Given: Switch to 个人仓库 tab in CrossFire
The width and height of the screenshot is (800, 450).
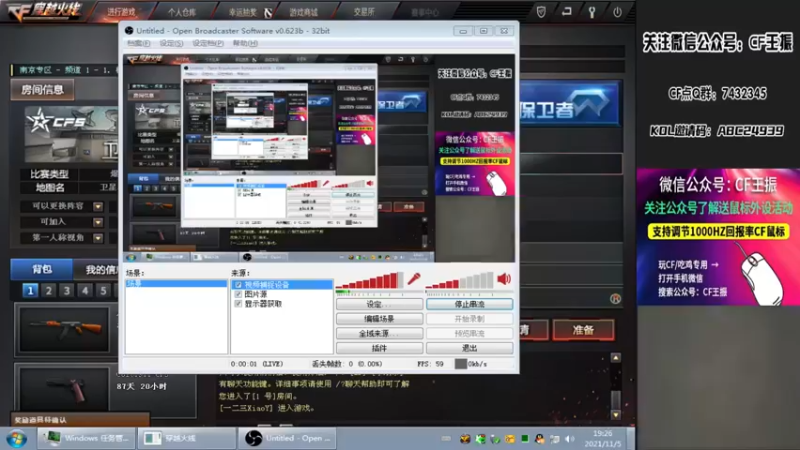Looking at the screenshot, I should 182,12.
